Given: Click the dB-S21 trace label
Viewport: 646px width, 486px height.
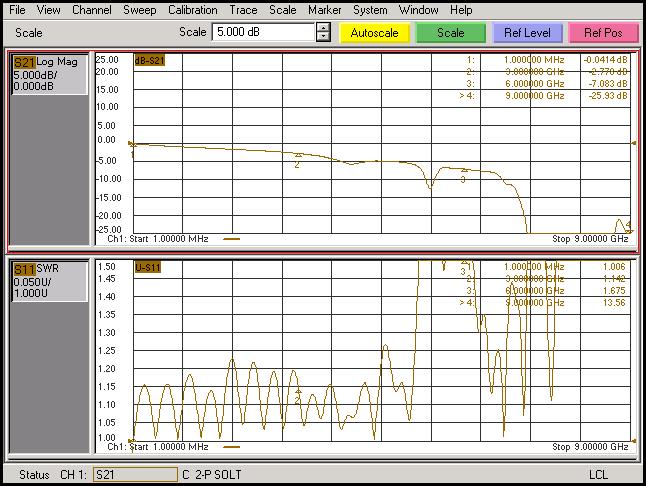Looking at the screenshot, I should (x=150, y=61).
